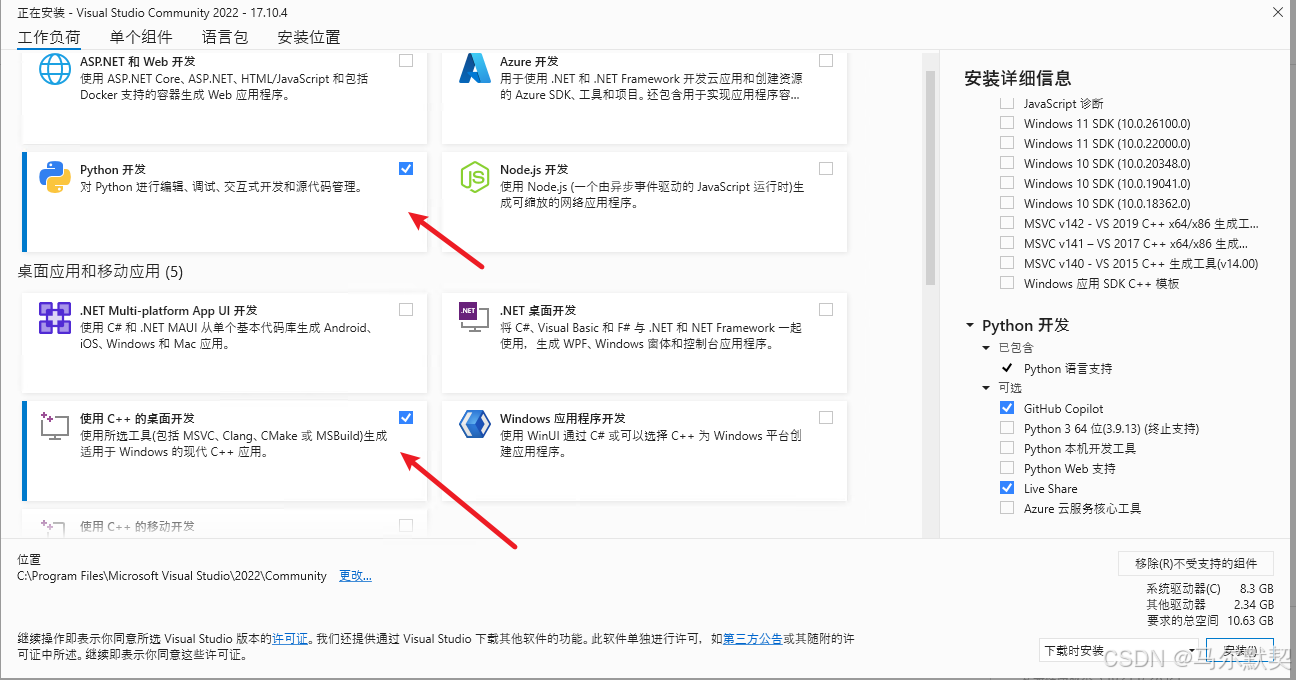Check the .NET Multi-platform App UI checkbox
Screen dimensions: 1296x680
pos(406,309)
